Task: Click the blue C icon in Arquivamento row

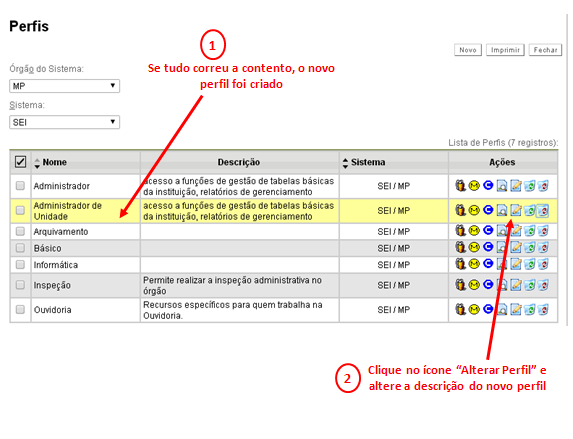Action: (488, 230)
